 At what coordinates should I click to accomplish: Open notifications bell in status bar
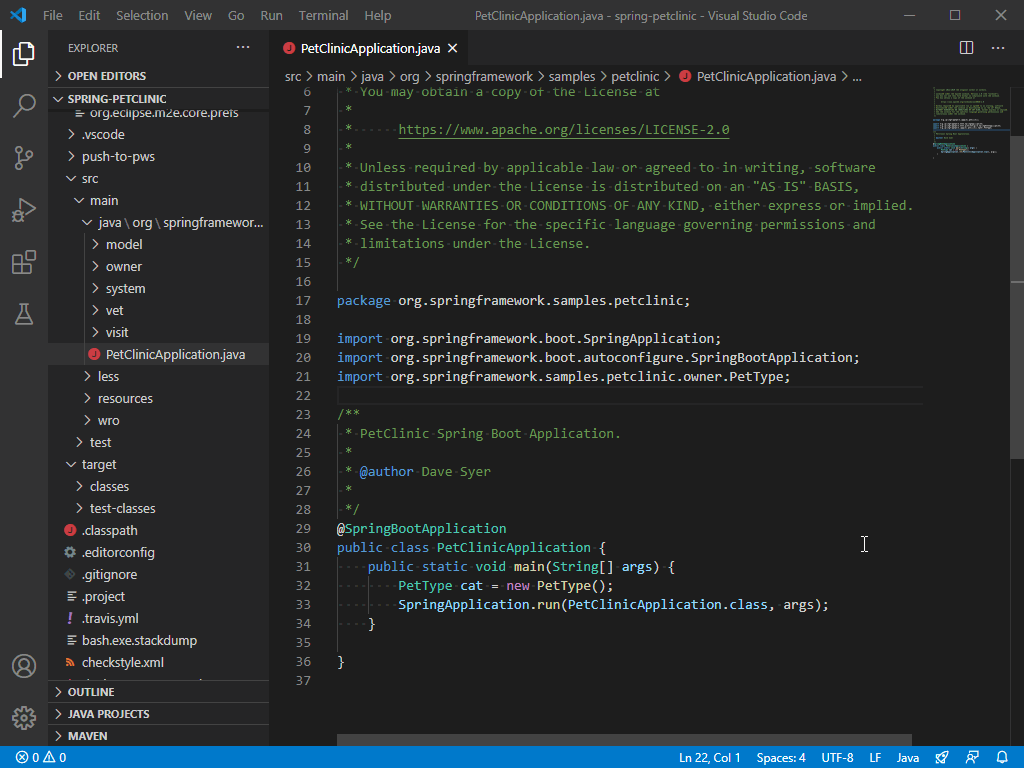[x=1002, y=757]
